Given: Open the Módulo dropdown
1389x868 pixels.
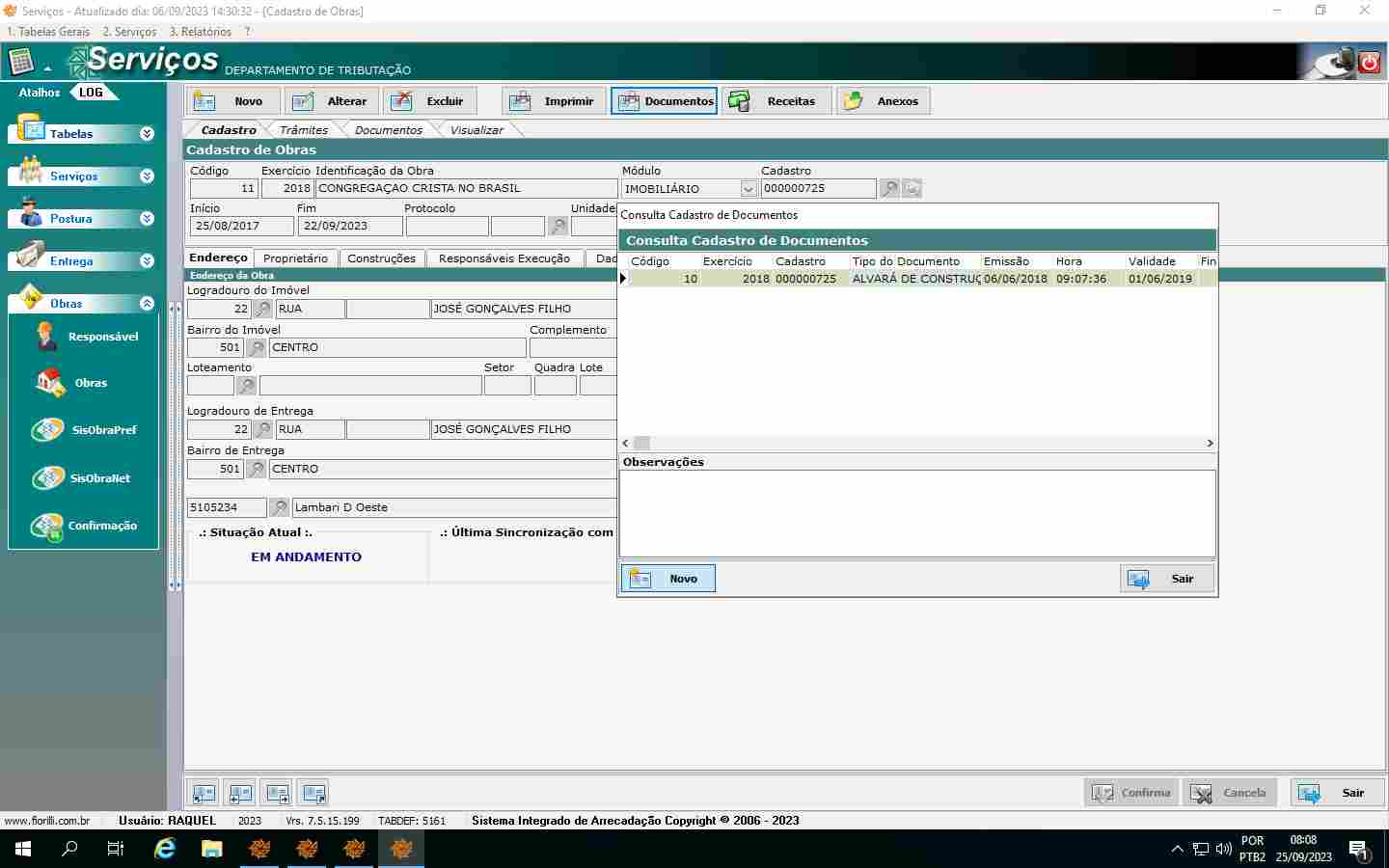Looking at the screenshot, I should [x=748, y=189].
